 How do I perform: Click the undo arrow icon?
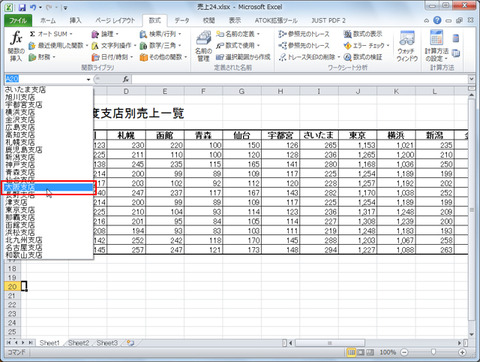33,7
